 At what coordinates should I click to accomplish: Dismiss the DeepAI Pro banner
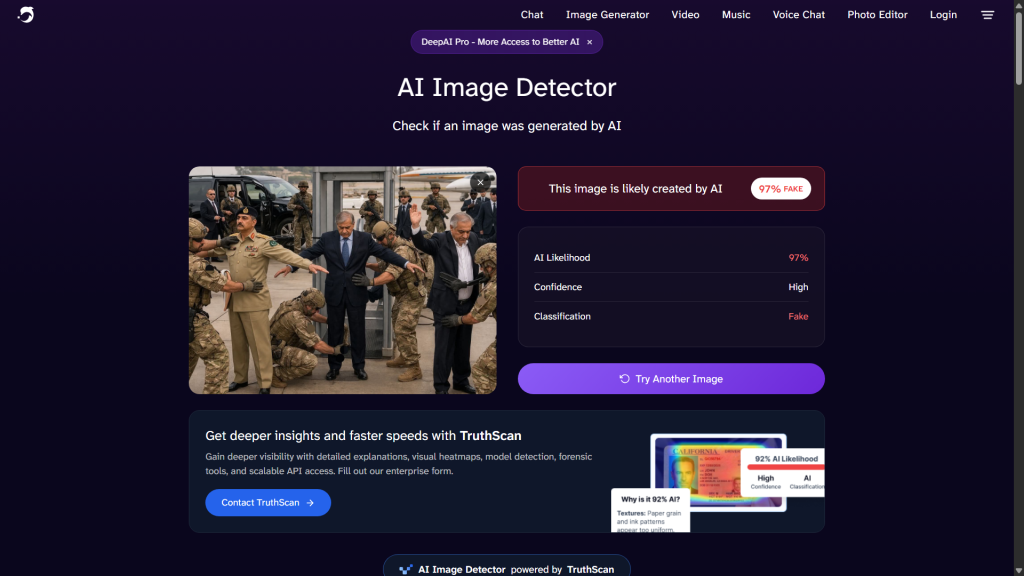589,42
